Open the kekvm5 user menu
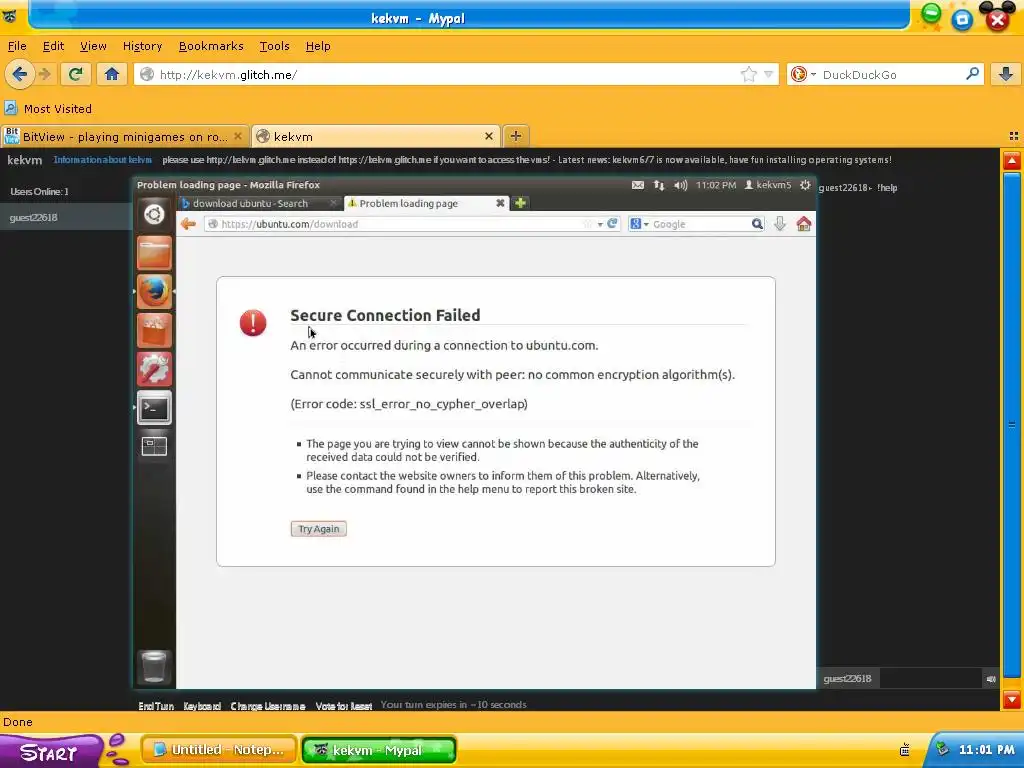Viewport: 1024px width, 768px height. tap(768, 185)
